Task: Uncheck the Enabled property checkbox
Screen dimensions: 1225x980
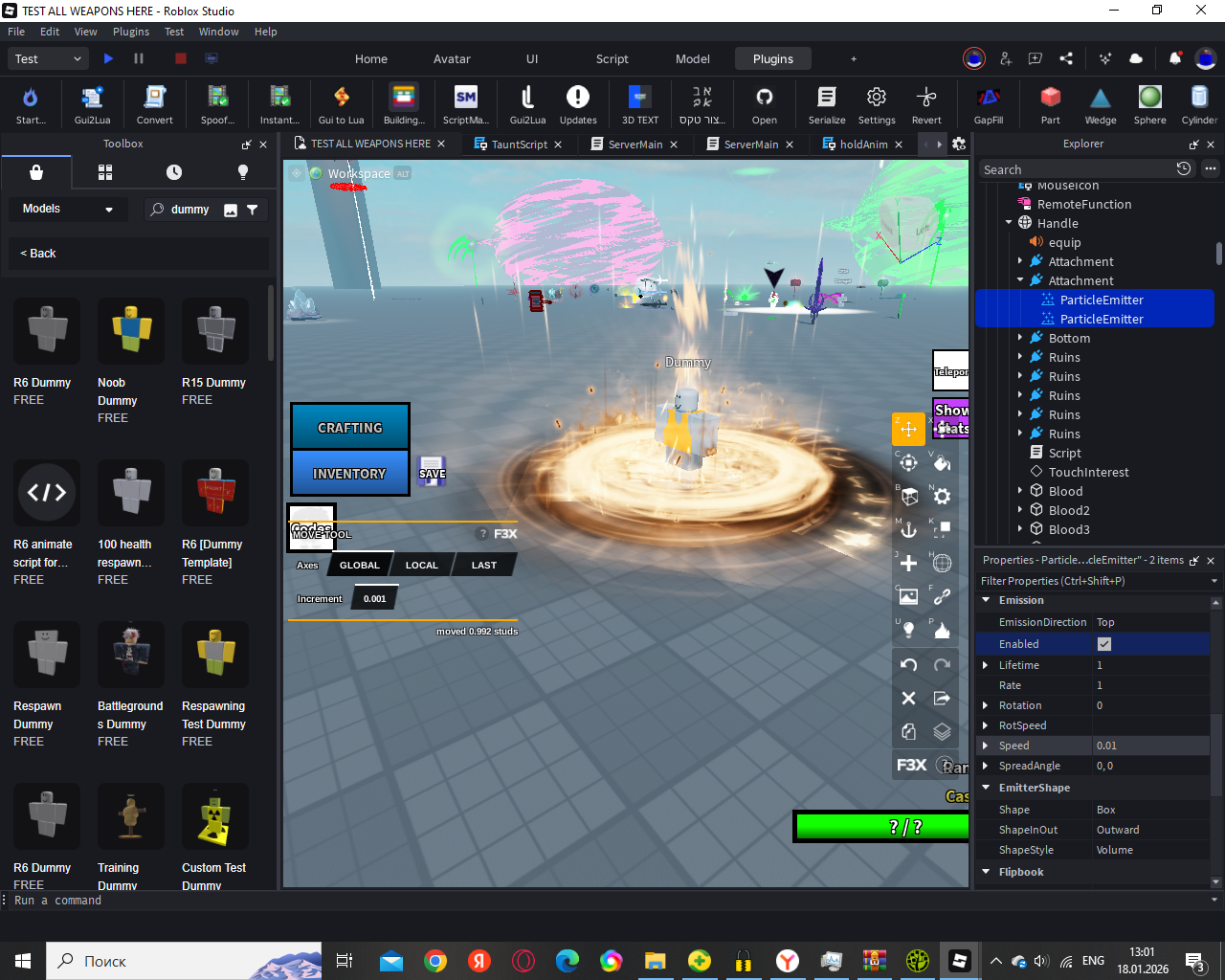Action: (1103, 644)
